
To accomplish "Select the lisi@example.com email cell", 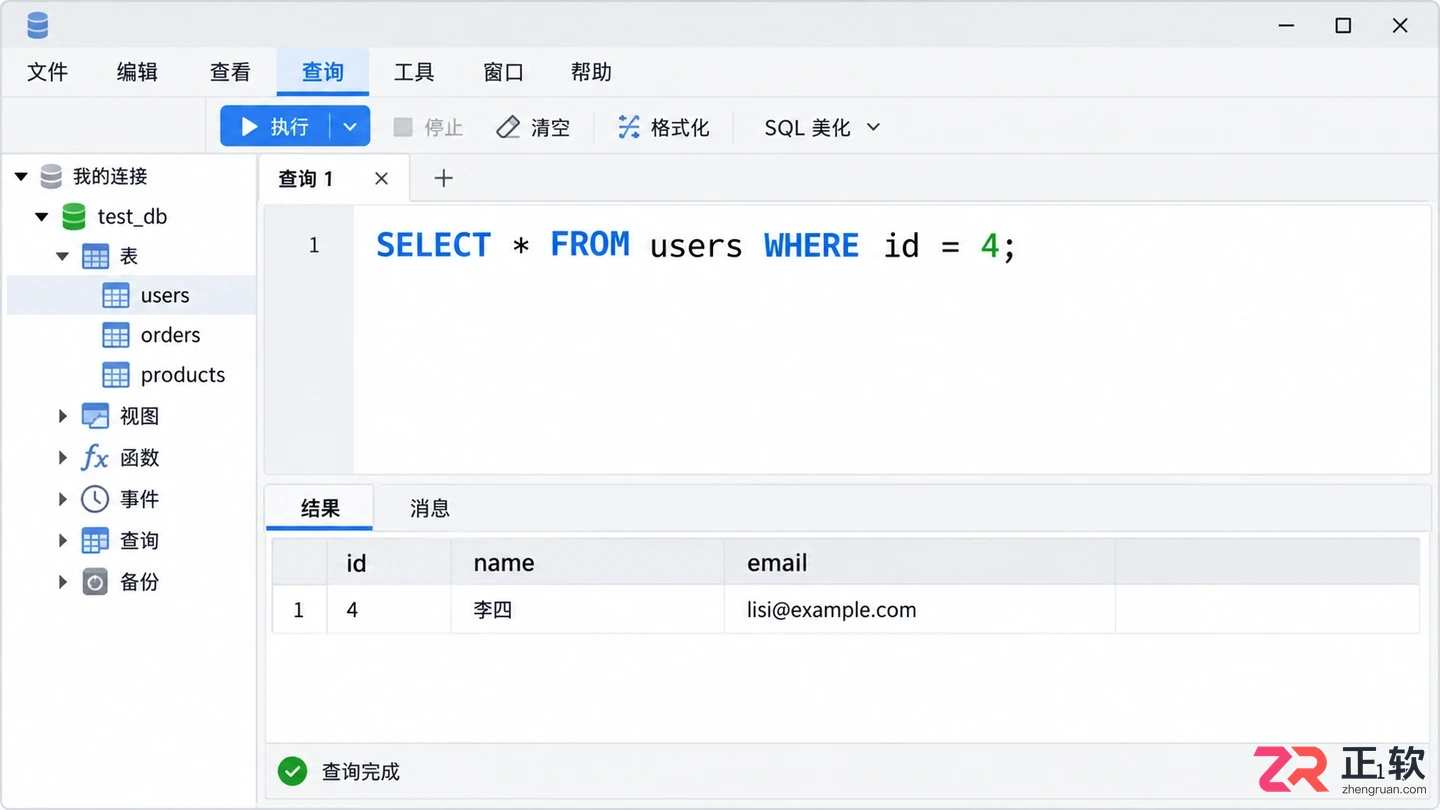I will tap(919, 610).
